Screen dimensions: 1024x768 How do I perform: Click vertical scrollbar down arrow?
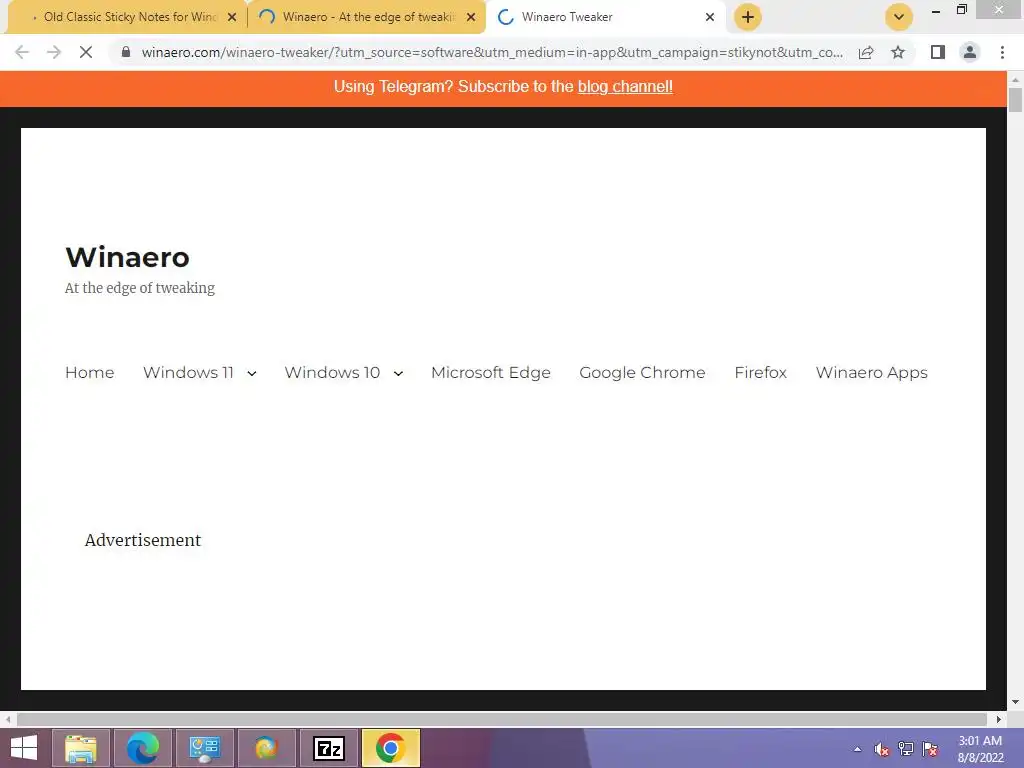tap(1015, 702)
